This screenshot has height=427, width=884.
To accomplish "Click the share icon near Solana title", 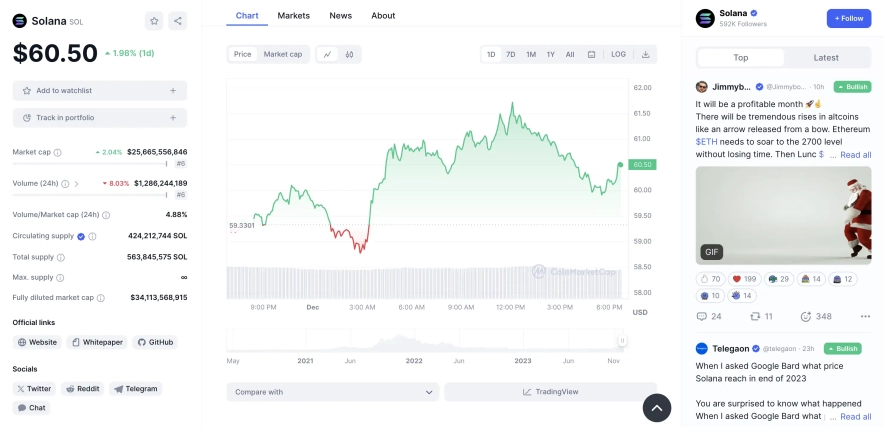I will [x=177, y=20].
